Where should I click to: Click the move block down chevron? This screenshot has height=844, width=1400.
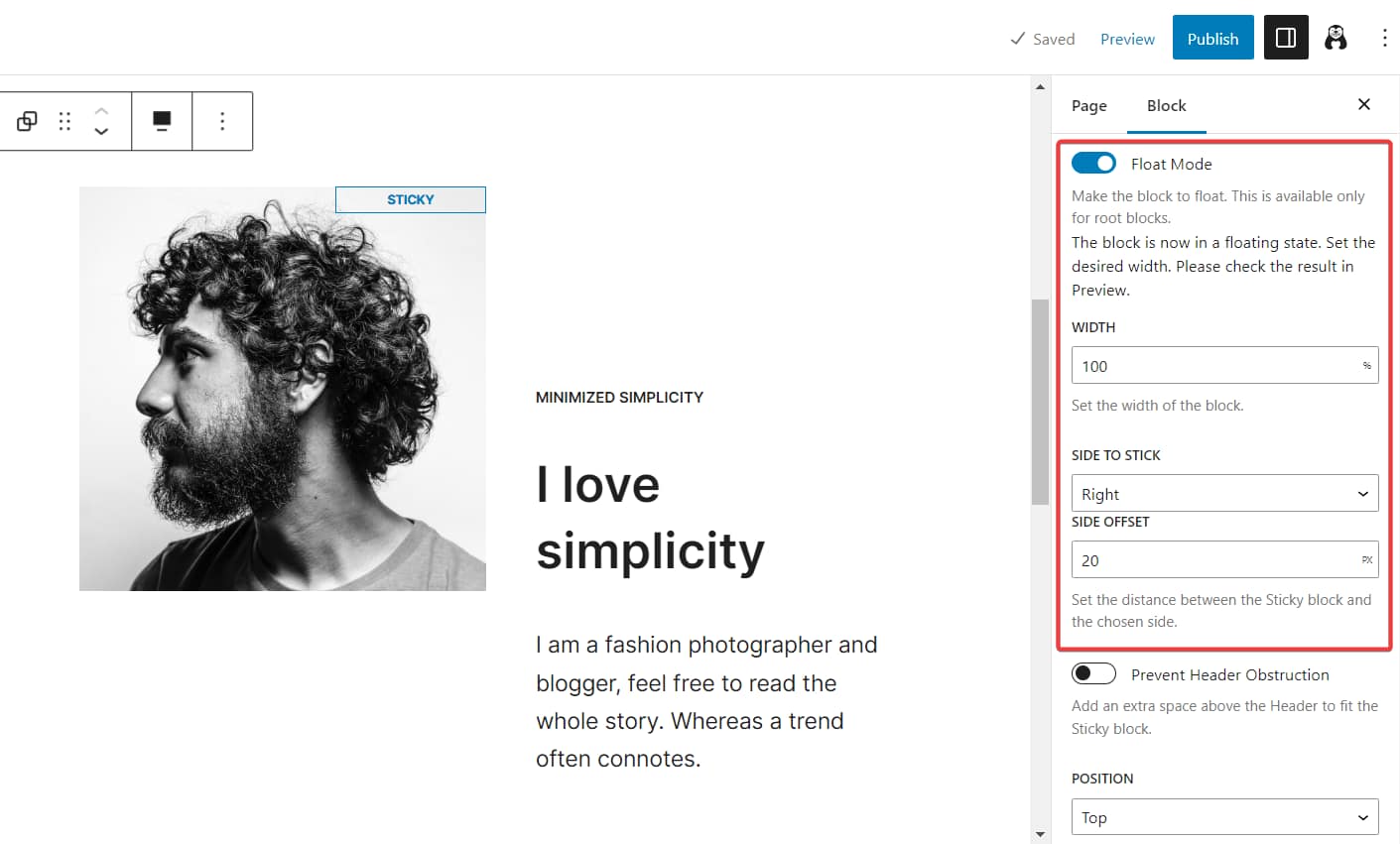pyautogui.click(x=101, y=130)
